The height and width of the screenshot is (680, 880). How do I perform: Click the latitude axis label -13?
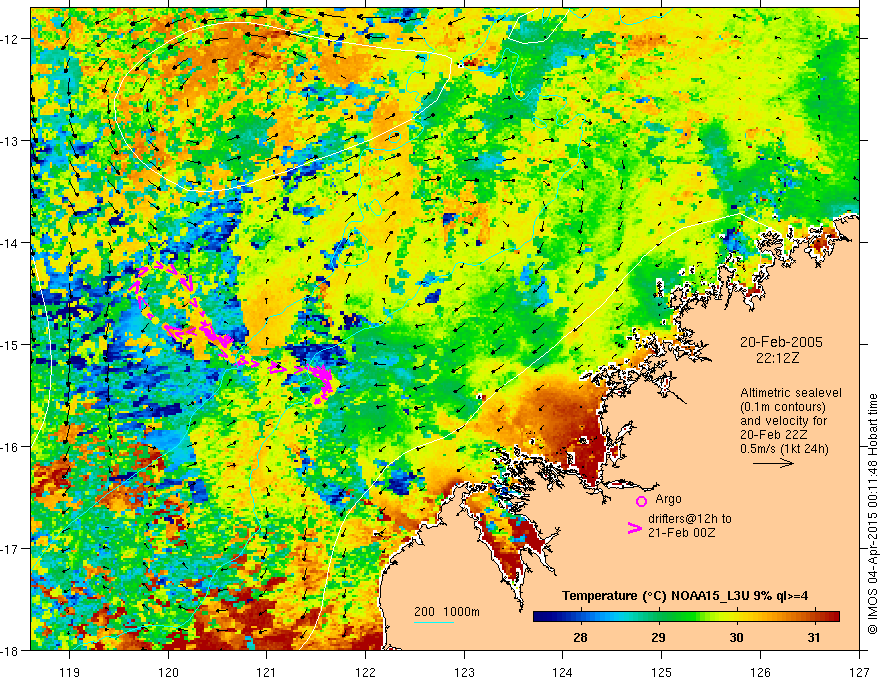(x=10, y=141)
